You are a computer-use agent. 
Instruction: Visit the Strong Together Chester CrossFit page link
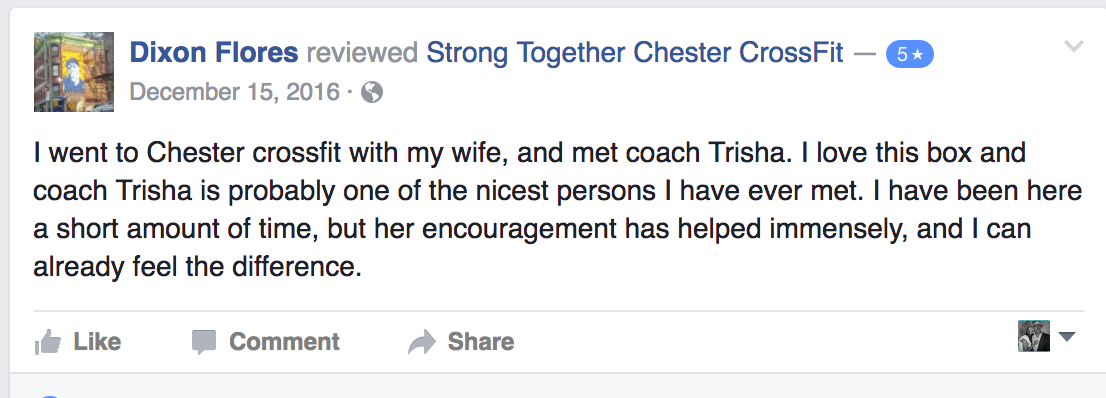(635, 53)
